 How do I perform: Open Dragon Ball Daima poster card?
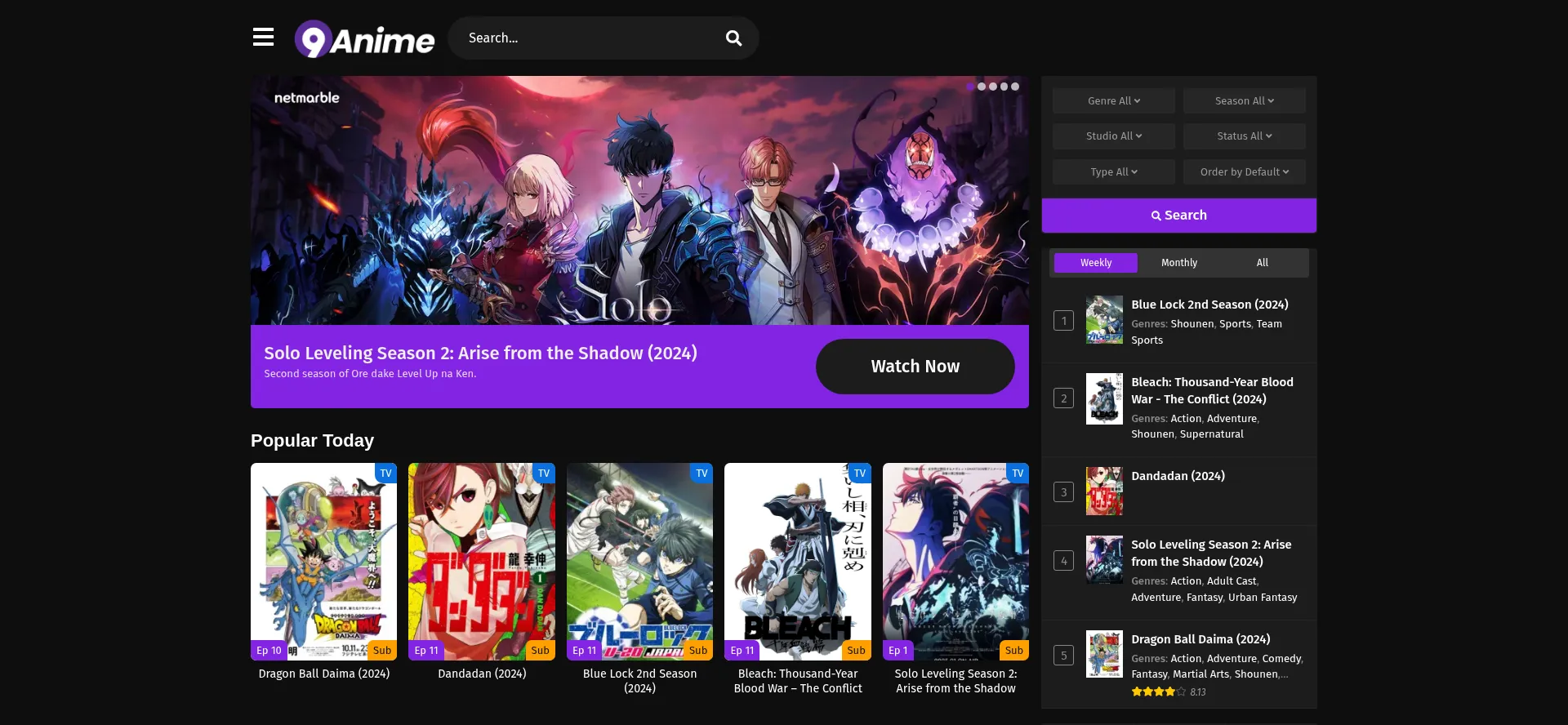click(x=323, y=562)
